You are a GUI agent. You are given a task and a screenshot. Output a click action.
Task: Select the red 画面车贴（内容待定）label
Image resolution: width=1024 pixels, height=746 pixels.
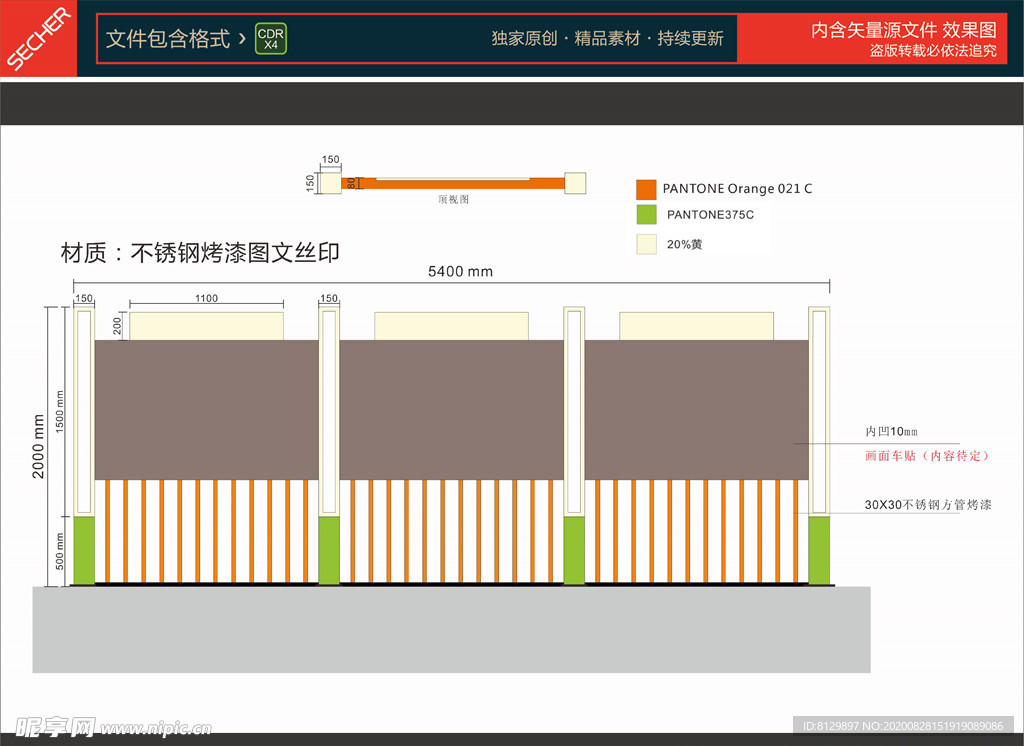(927, 456)
